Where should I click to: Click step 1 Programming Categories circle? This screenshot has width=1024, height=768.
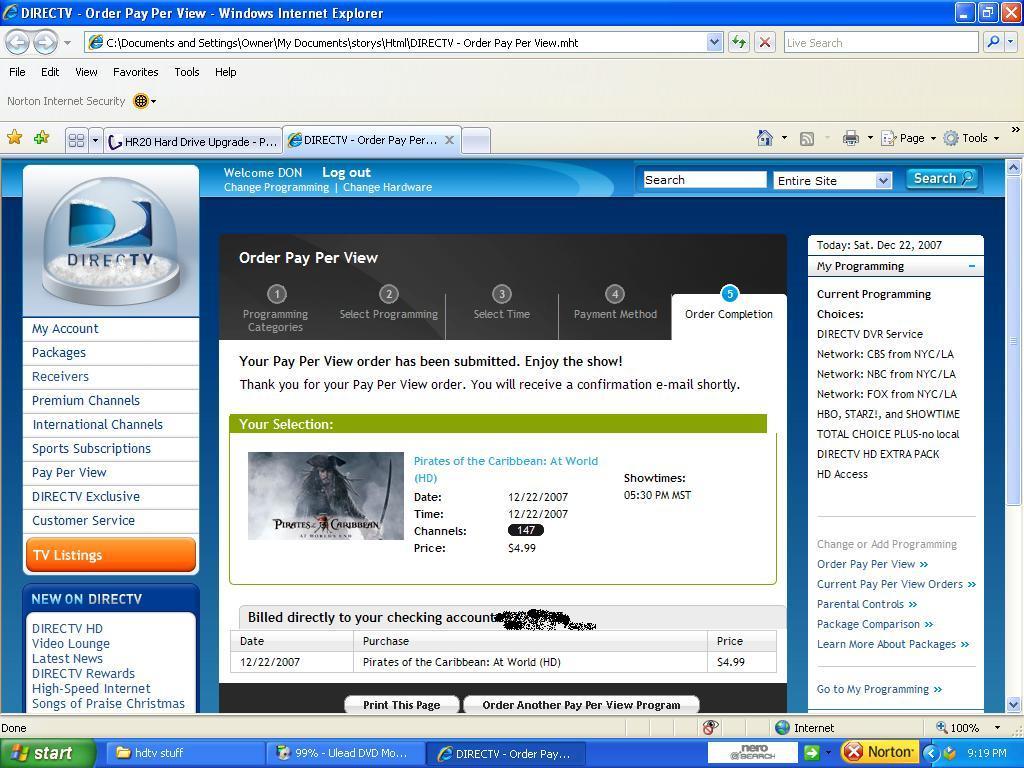point(277,294)
